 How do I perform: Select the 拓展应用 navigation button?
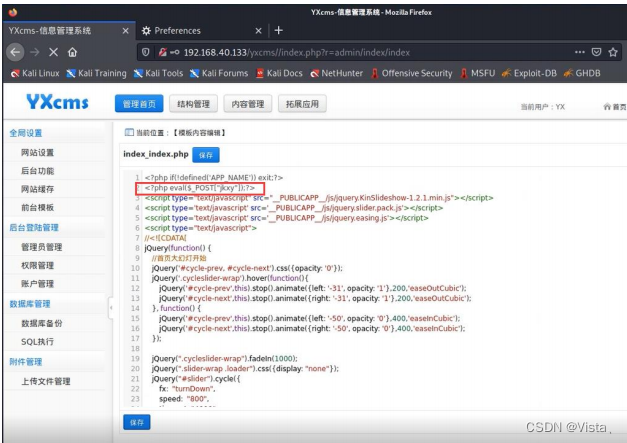(x=302, y=104)
